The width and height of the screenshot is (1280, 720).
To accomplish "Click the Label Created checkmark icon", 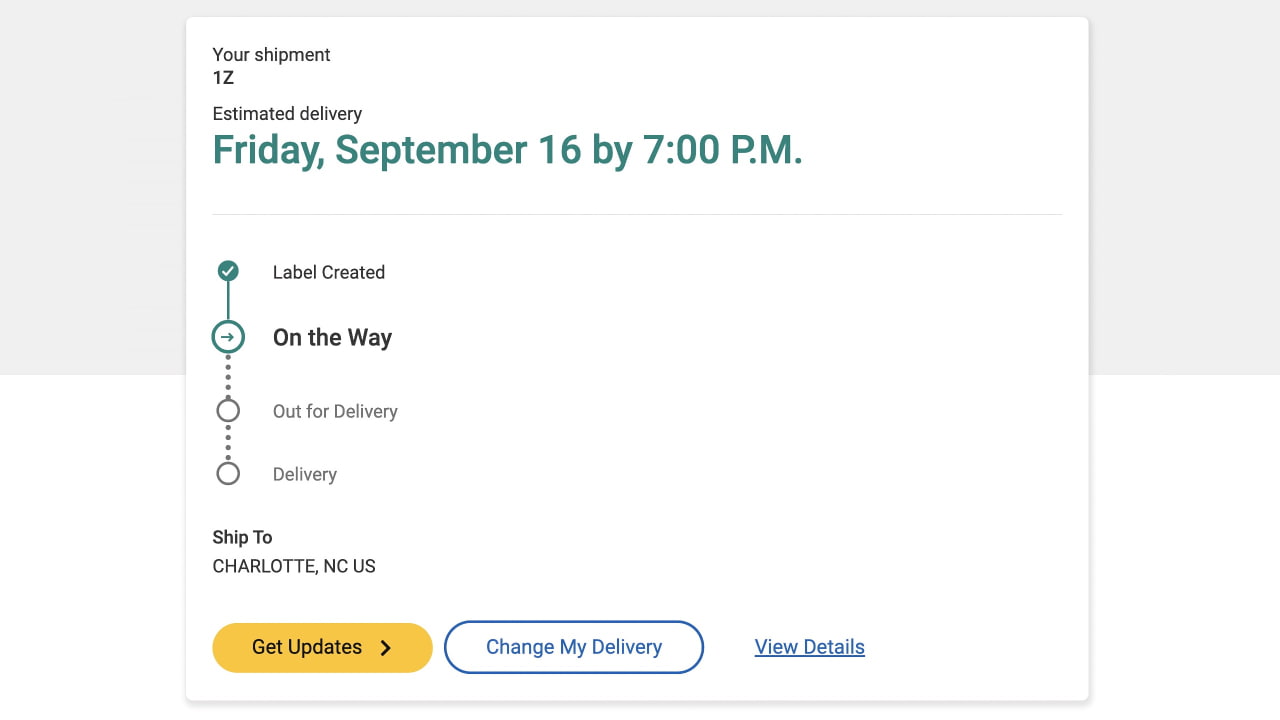I will click(x=228, y=271).
